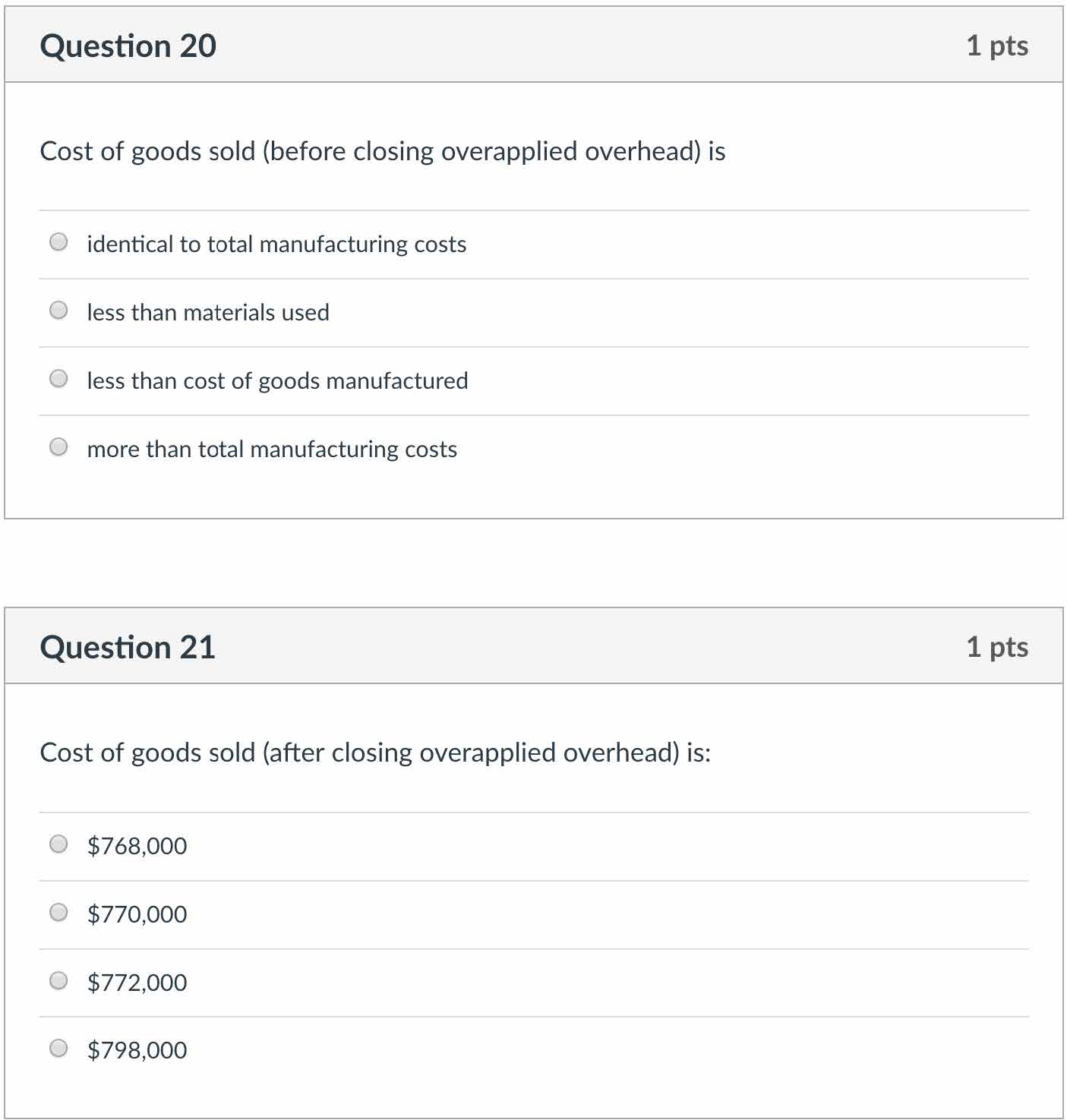
Task: Click the 'Question 20' heading
Action: tap(128, 46)
